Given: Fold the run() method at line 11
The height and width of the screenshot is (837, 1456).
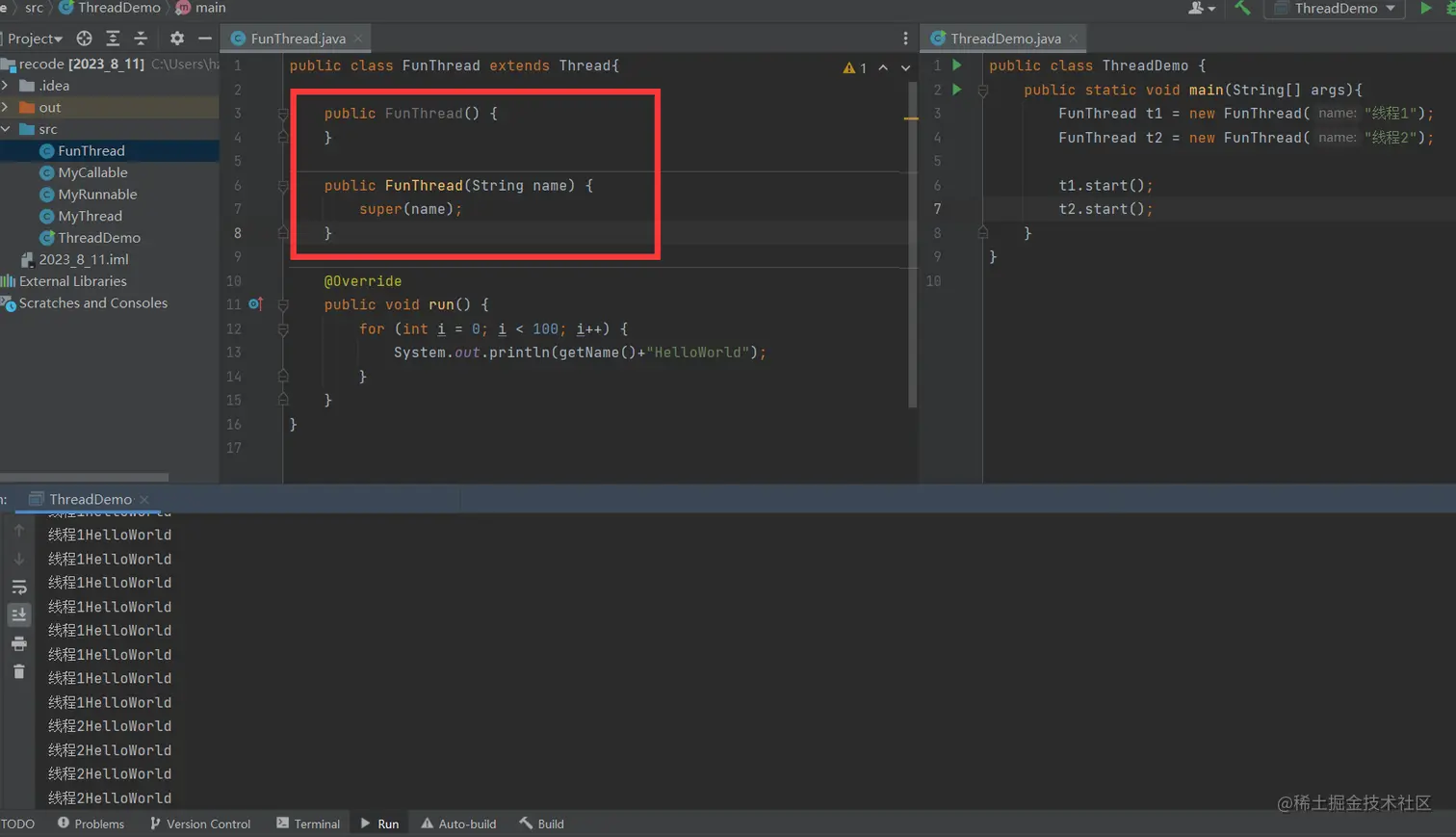Looking at the screenshot, I should pyautogui.click(x=283, y=304).
